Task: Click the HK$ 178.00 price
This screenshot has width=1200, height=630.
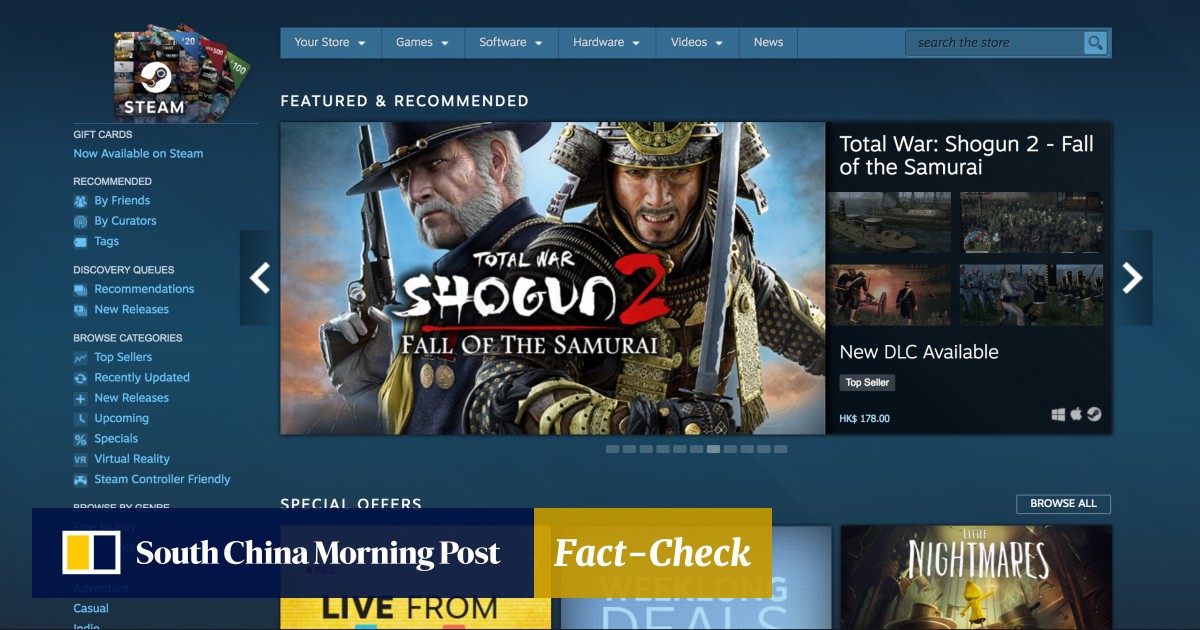Action: pos(864,419)
